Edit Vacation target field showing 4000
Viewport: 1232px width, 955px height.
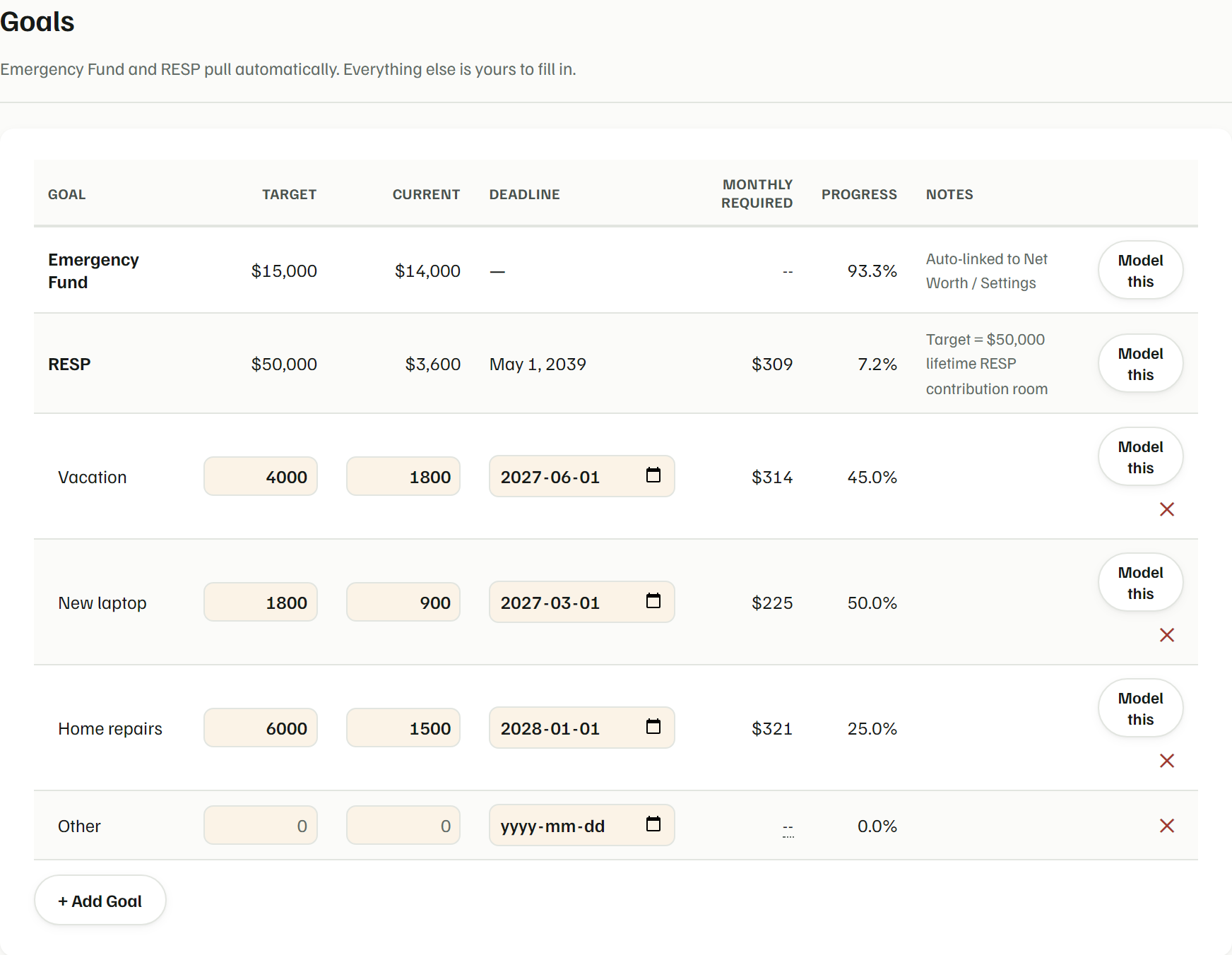(261, 477)
